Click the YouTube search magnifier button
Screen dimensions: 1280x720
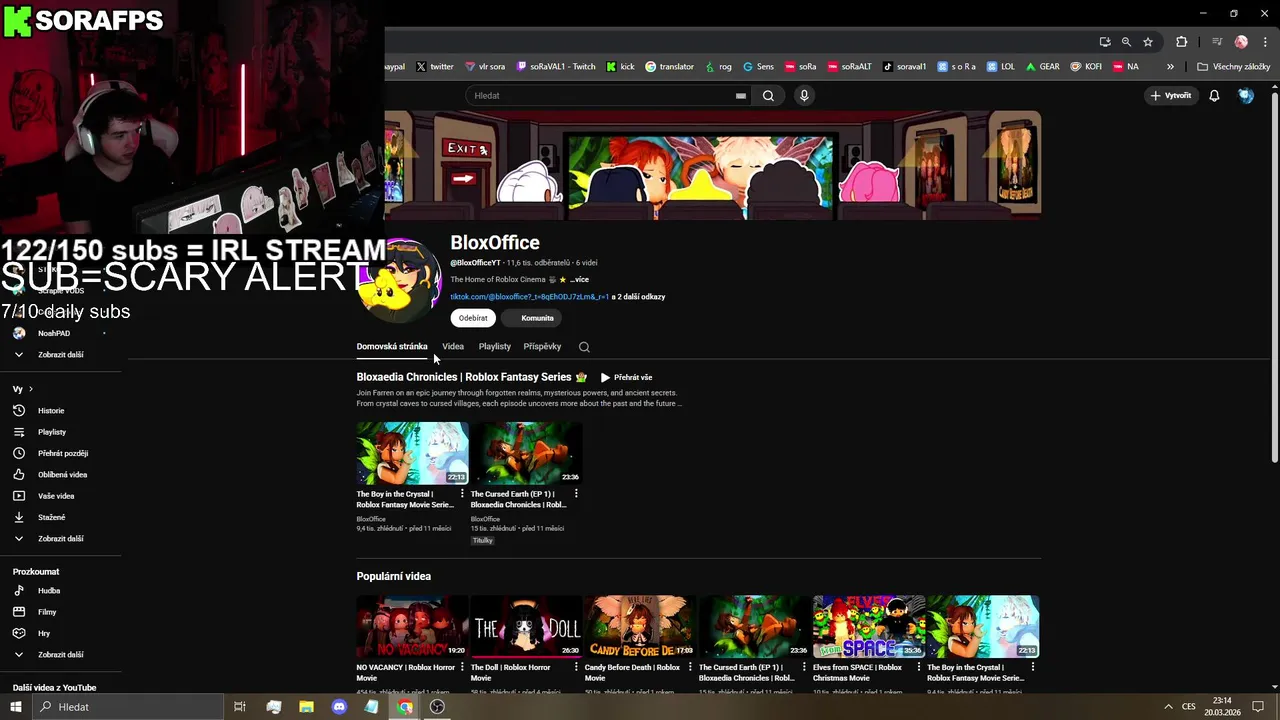pos(768,96)
